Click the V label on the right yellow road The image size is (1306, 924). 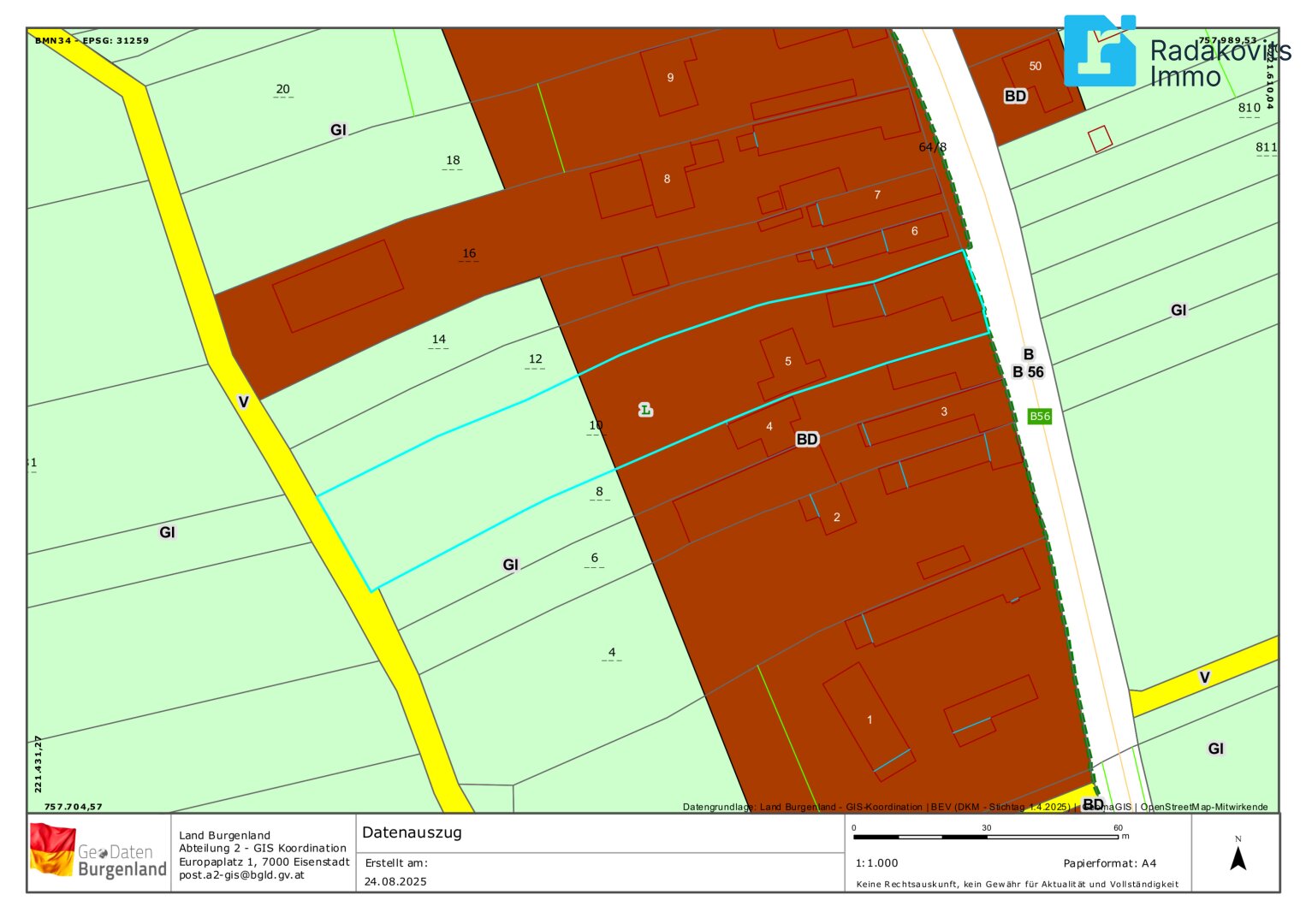pyautogui.click(x=1204, y=678)
